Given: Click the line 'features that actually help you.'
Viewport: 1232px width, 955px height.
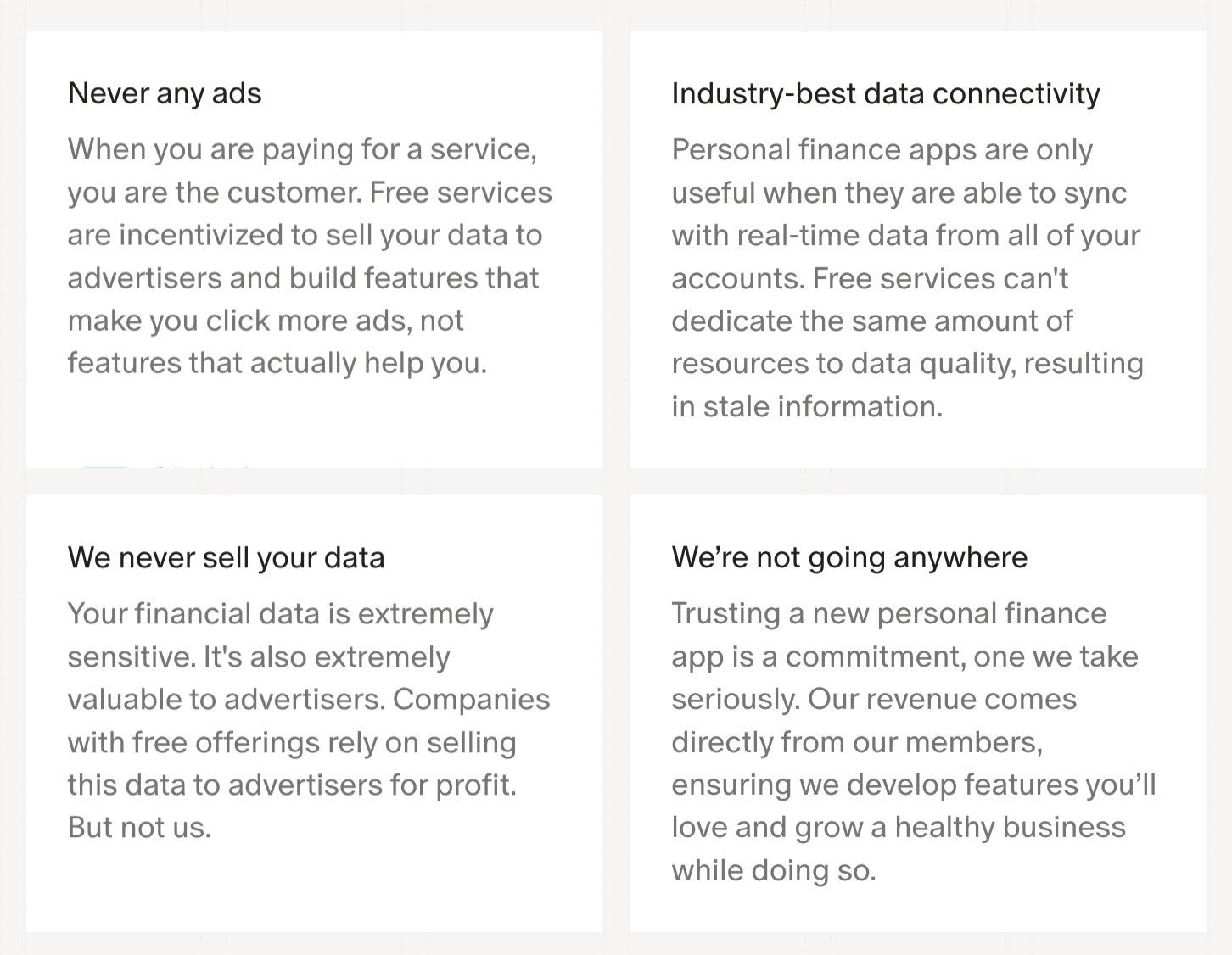Looking at the screenshot, I should [277, 363].
